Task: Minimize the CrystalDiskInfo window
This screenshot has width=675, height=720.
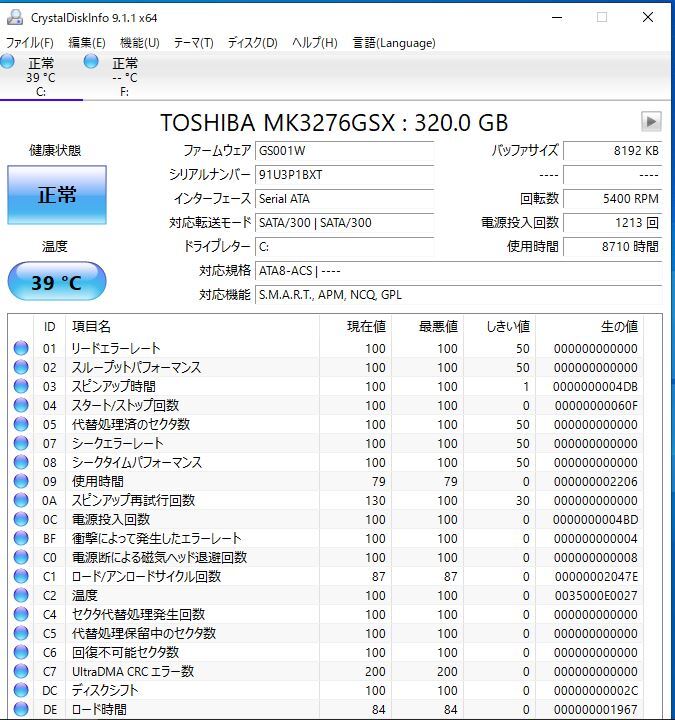Action: point(557,17)
